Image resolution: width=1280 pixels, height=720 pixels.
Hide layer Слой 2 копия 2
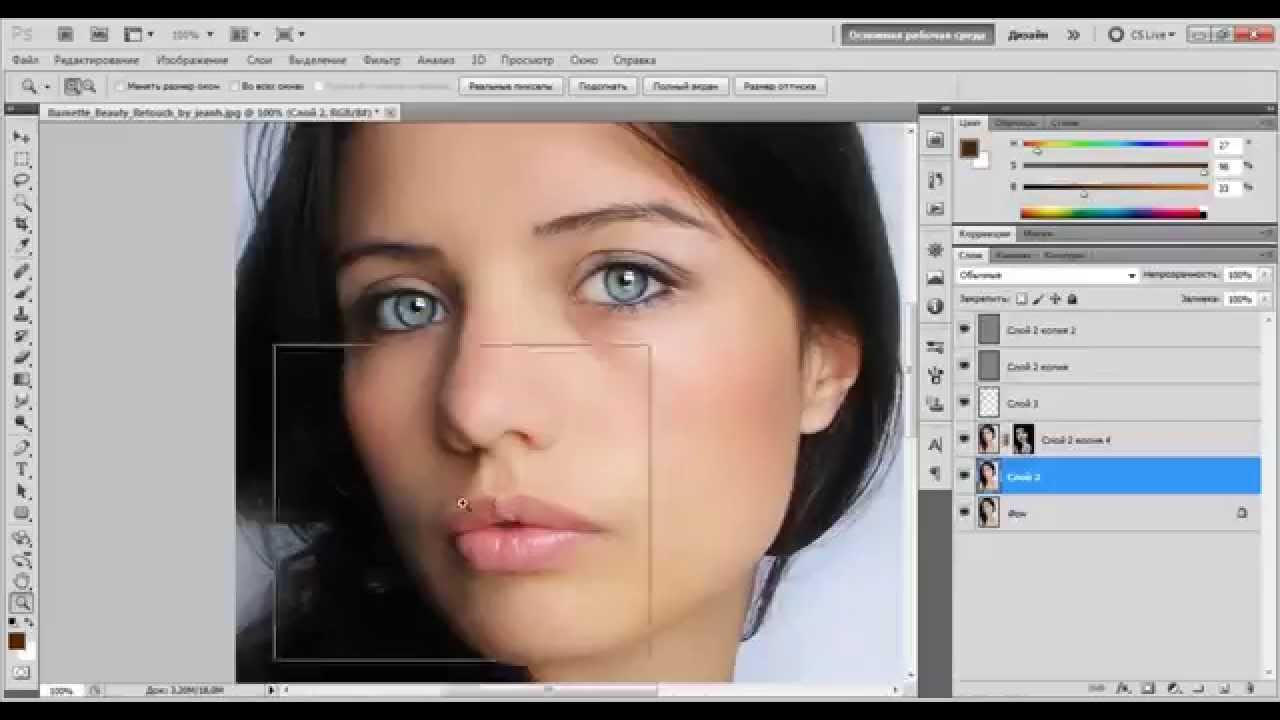tap(964, 329)
